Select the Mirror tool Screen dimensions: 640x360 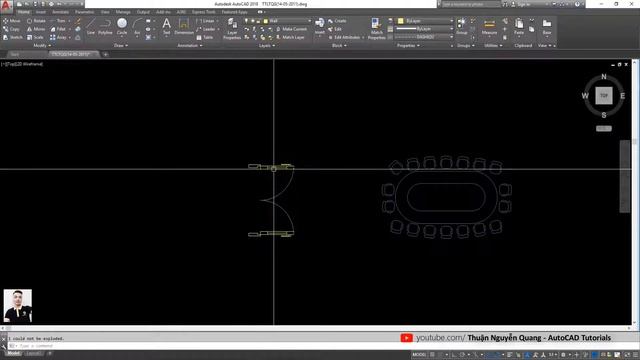pyautogui.click(x=36, y=29)
